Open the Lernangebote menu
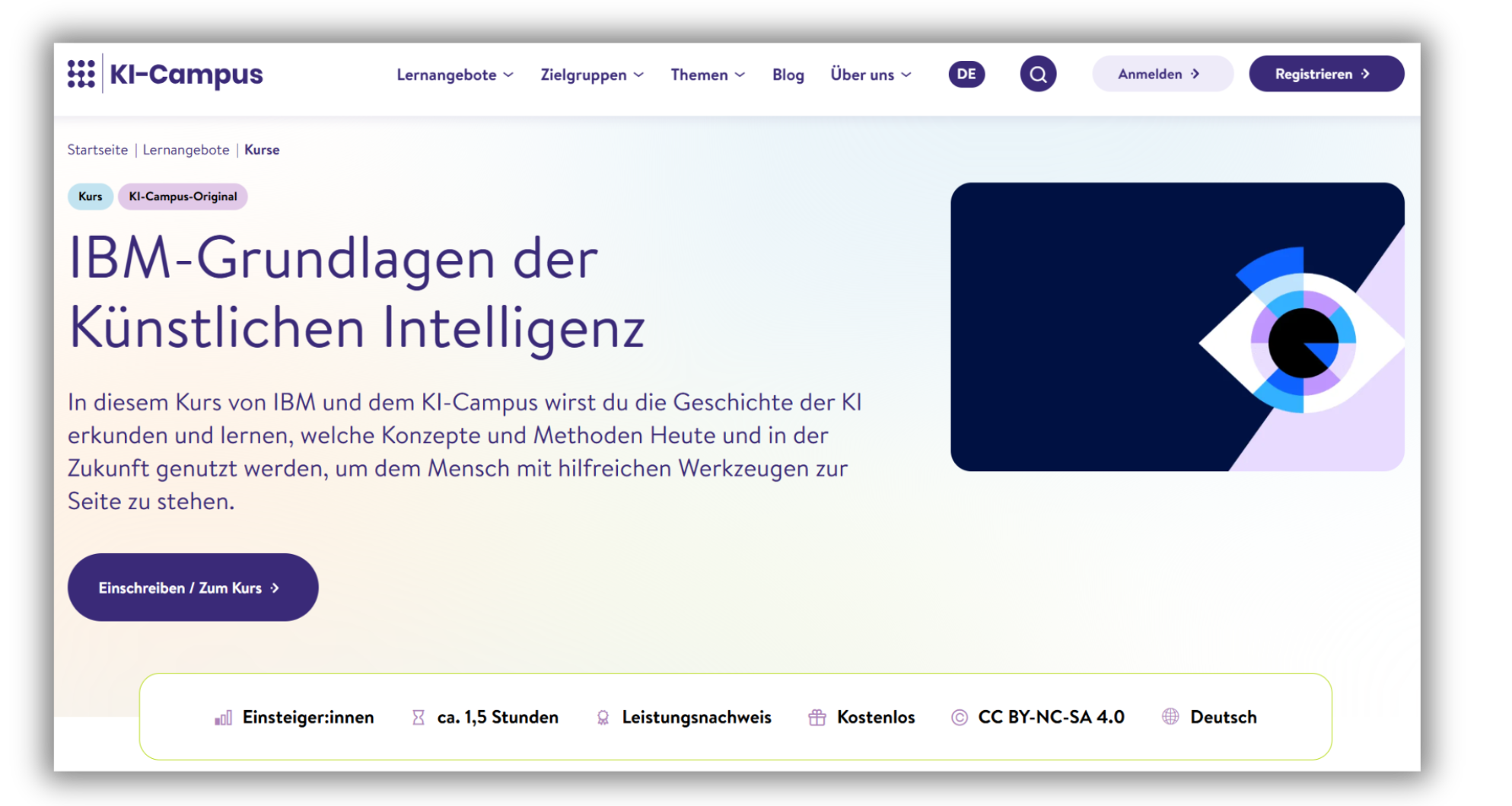The image size is (1512, 806). [455, 75]
